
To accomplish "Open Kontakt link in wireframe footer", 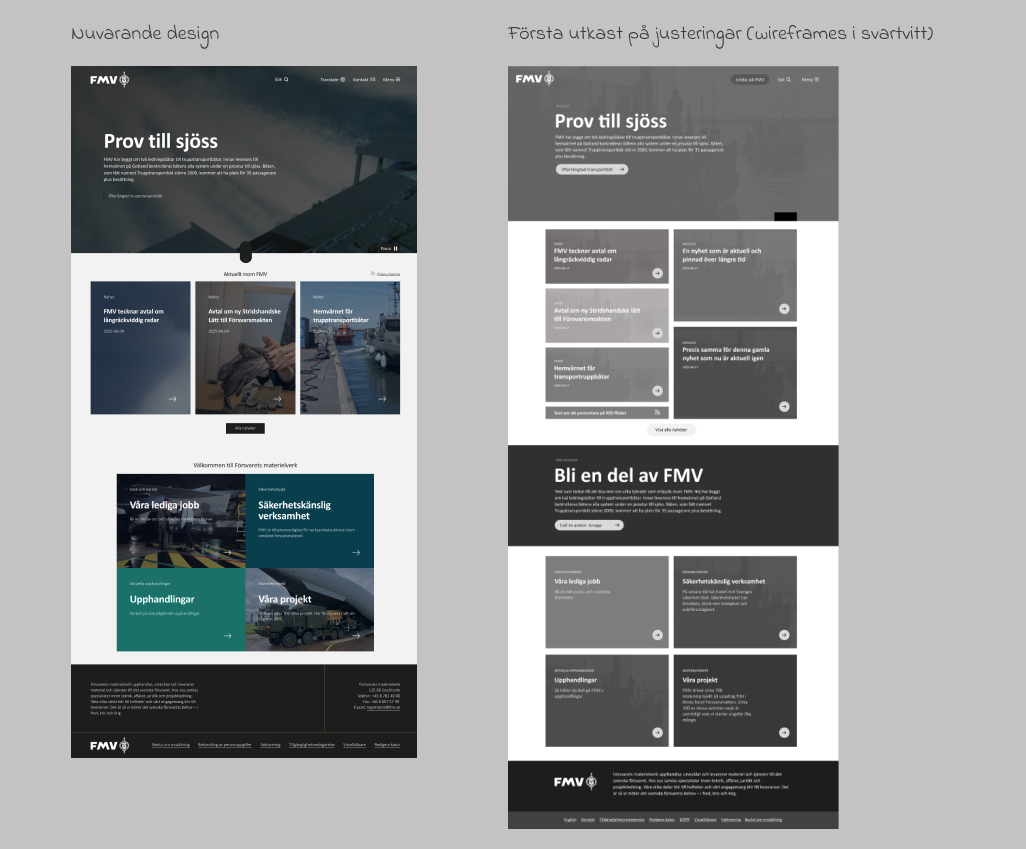I will tap(588, 820).
